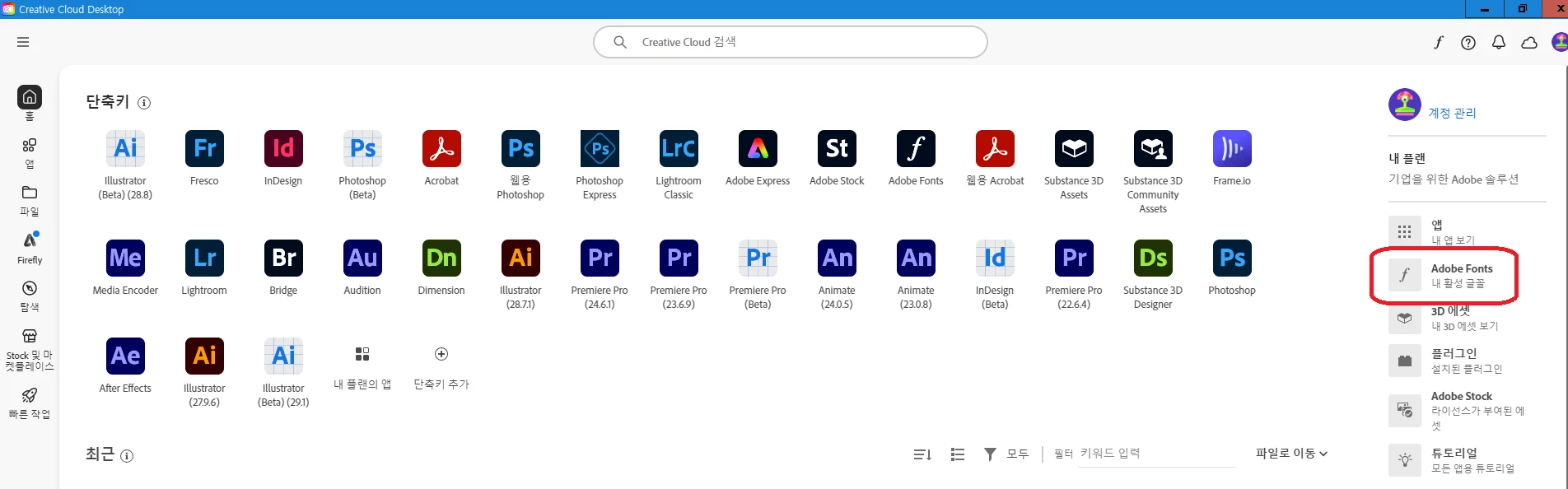
Task: Launch After Effects
Action: click(125, 356)
